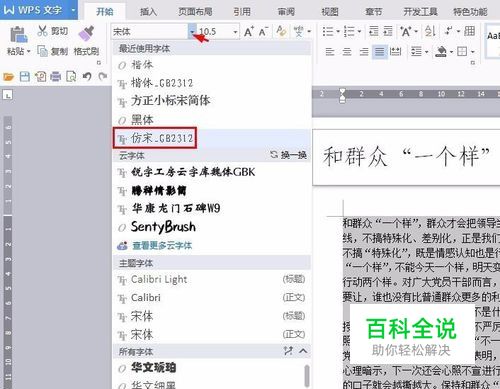
Task: Select 楷体_GB2312 font
Action: tap(211, 83)
